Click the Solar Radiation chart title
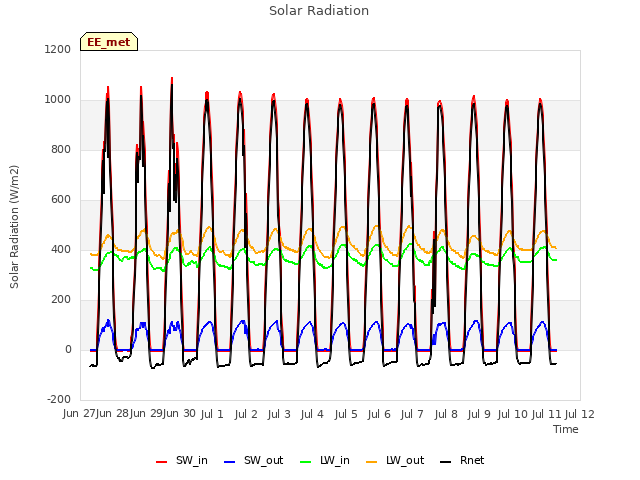640x480 pixels. pyautogui.click(x=319, y=11)
